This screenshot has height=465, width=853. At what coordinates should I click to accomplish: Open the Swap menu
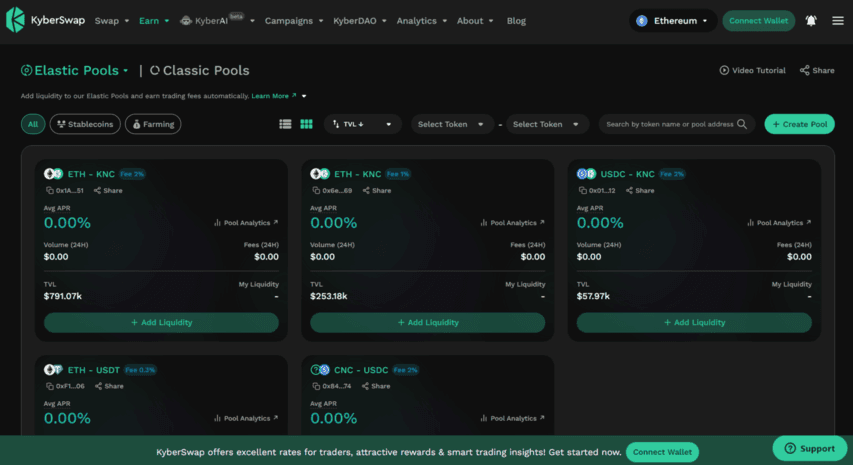(112, 21)
